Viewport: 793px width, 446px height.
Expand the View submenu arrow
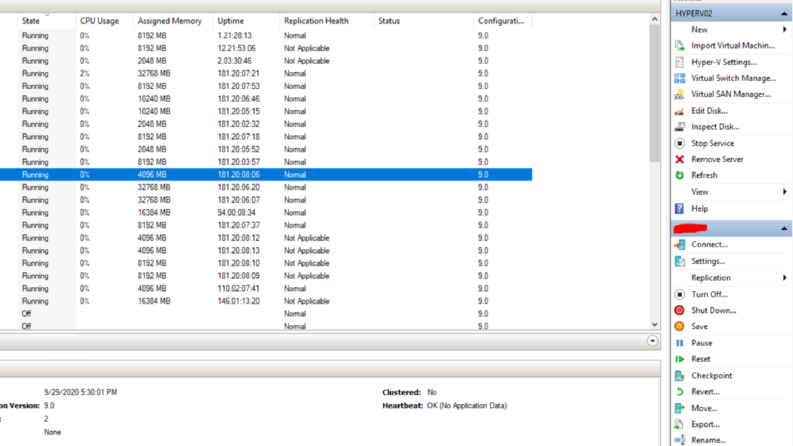coord(784,192)
